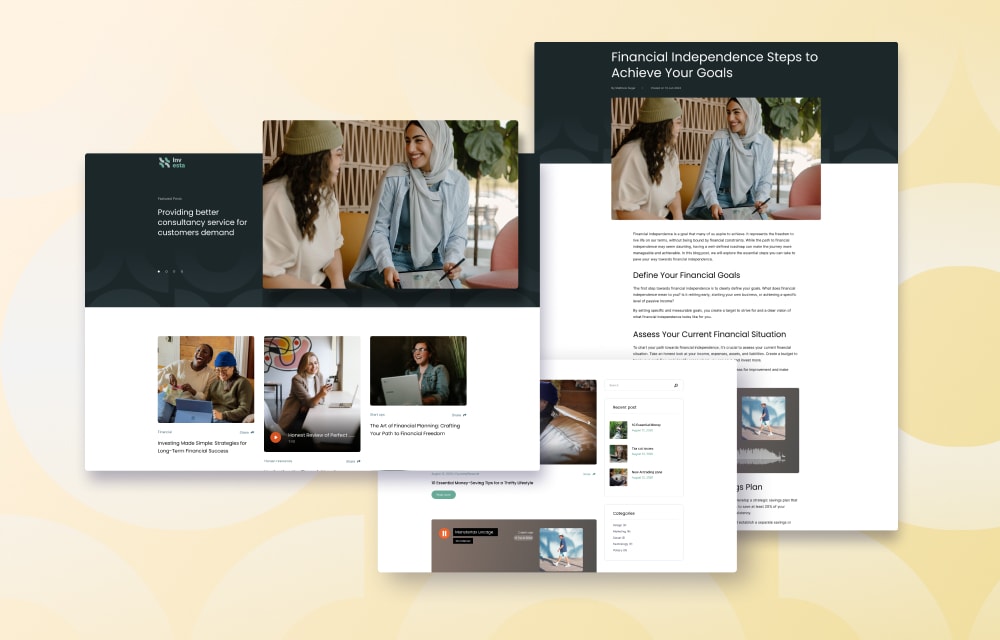Click the Financial Independence Steps article heading
The image size is (1000, 640).
714,65
